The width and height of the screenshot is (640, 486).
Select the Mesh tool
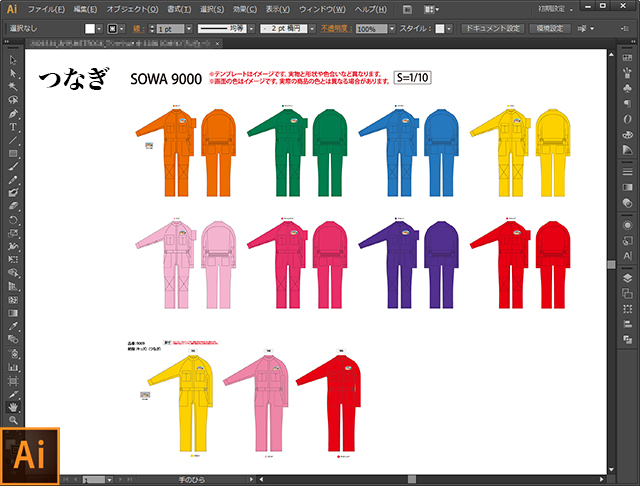[x=13, y=300]
